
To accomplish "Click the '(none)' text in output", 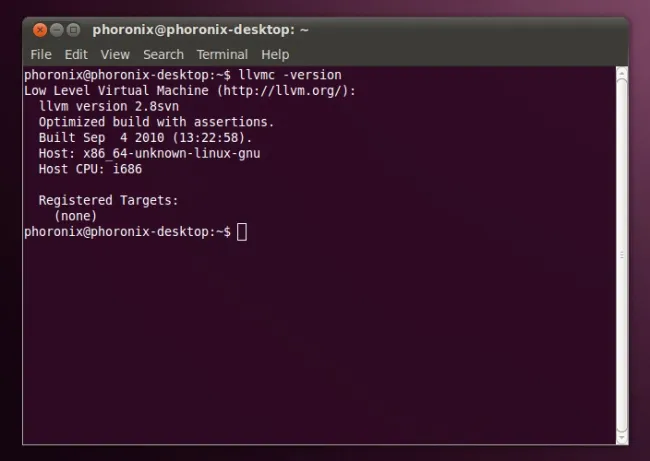I will coord(75,215).
